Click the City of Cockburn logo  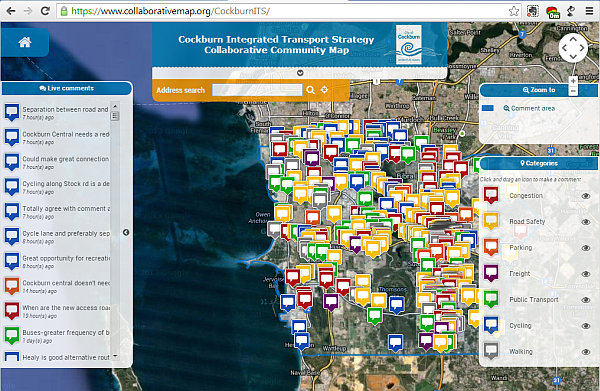[x=408, y=44]
